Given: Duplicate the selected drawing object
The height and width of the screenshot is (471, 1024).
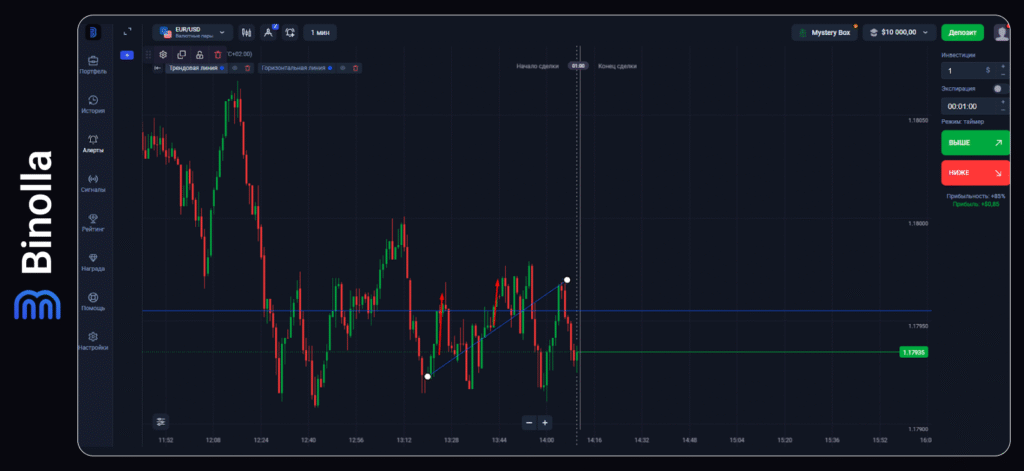Looking at the screenshot, I should [181, 54].
